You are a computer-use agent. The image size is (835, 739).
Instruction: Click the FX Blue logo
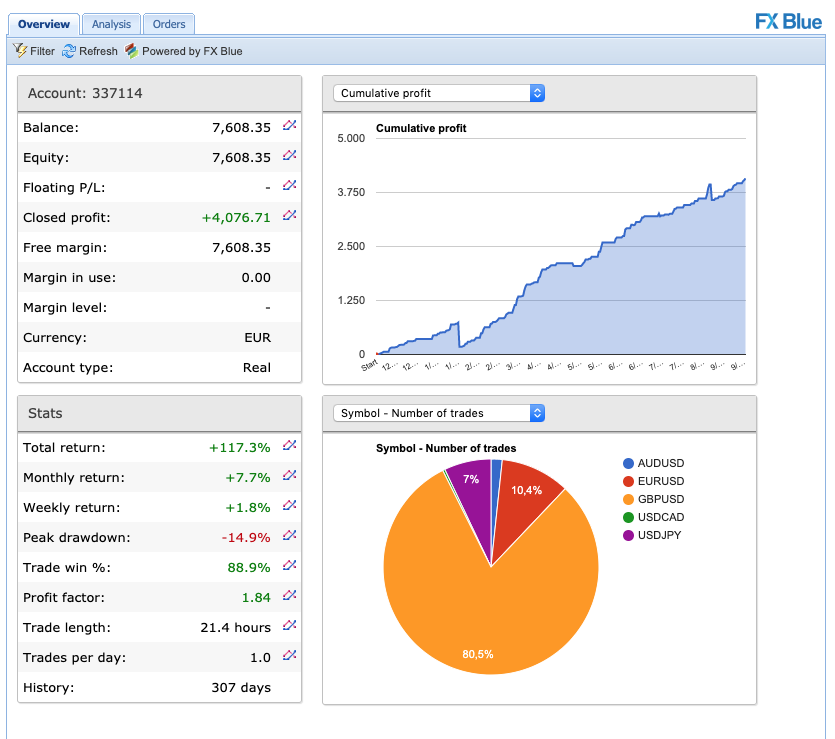coord(788,22)
